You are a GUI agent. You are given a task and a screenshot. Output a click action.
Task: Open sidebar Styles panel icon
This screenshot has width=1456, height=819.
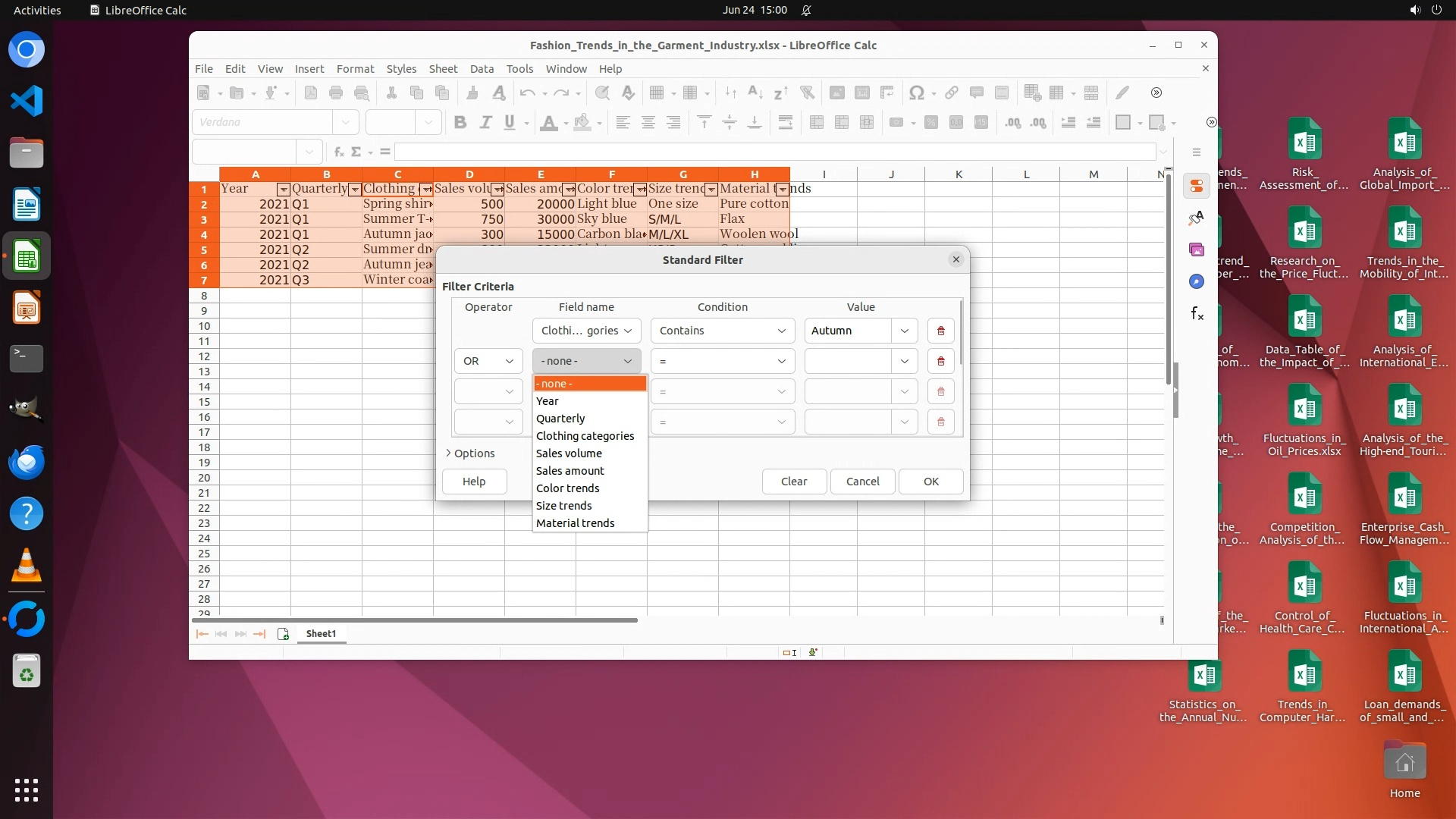pyautogui.click(x=1197, y=218)
